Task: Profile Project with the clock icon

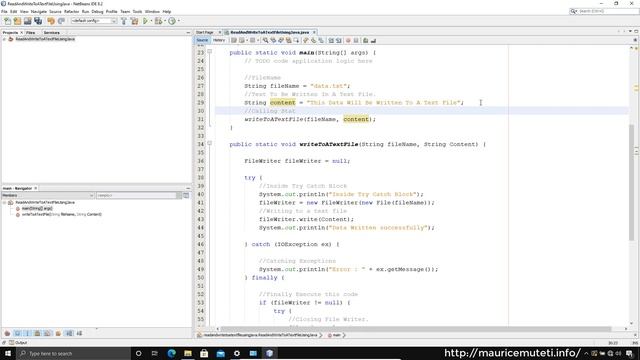Action: [172, 21]
